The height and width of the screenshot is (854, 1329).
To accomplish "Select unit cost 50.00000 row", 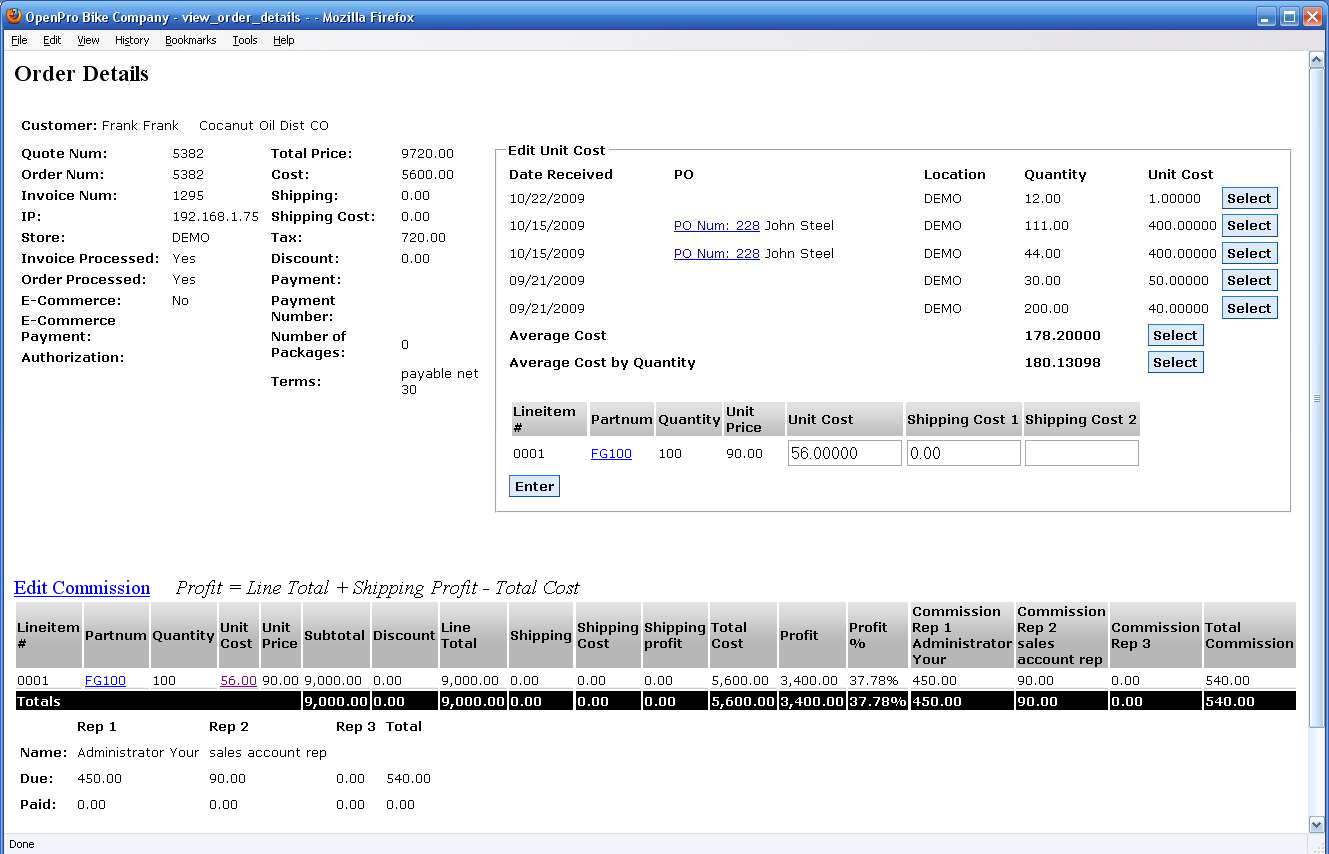I will (x=1249, y=281).
